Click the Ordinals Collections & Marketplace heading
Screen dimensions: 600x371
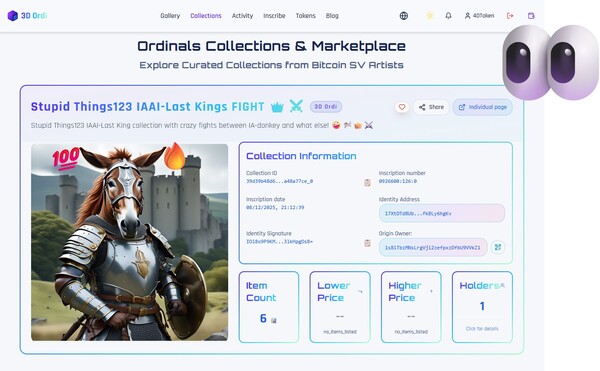tap(271, 46)
